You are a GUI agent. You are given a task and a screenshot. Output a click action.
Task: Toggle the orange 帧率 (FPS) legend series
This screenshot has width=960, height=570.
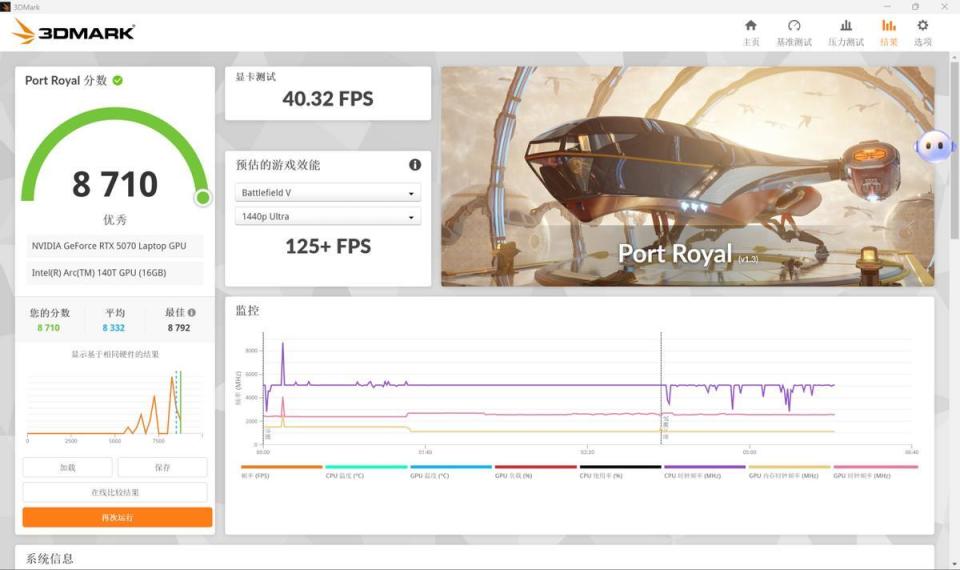pyautogui.click(x=281, y=471)
